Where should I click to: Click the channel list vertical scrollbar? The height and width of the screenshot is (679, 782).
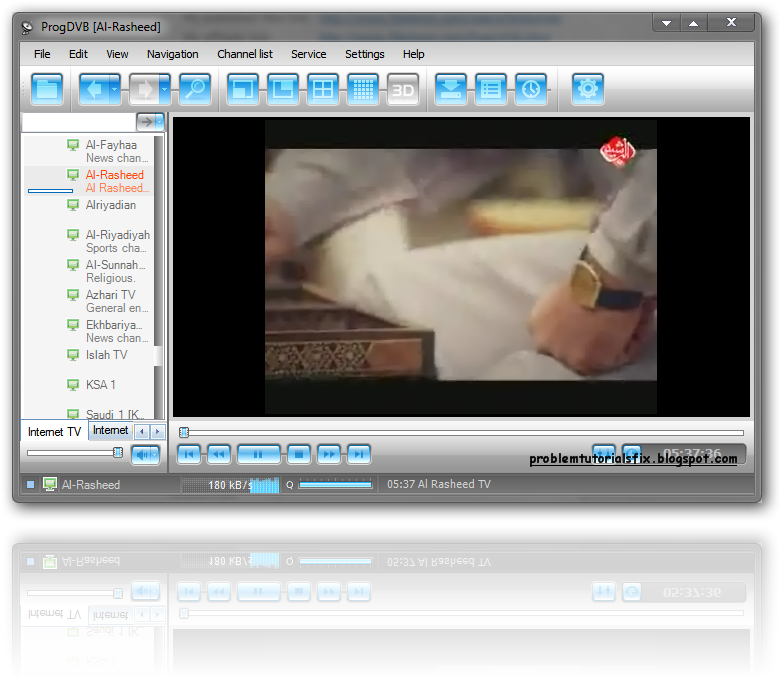click(158, 277)
